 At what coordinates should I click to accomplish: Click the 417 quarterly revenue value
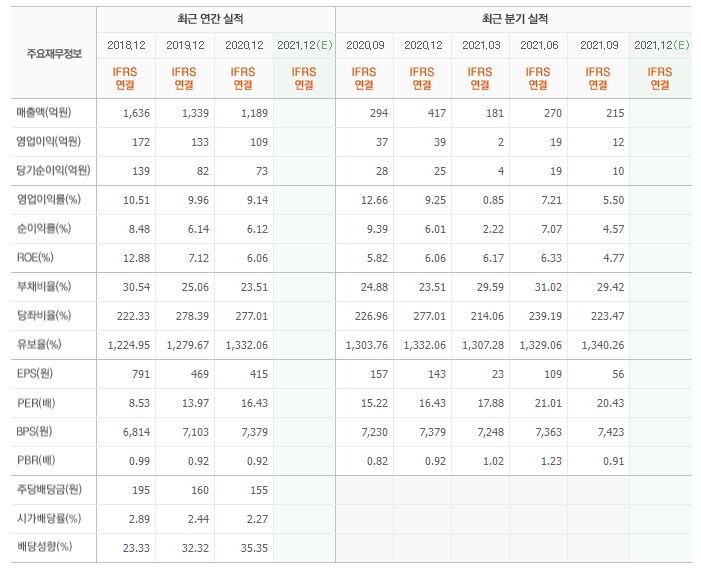437,113
